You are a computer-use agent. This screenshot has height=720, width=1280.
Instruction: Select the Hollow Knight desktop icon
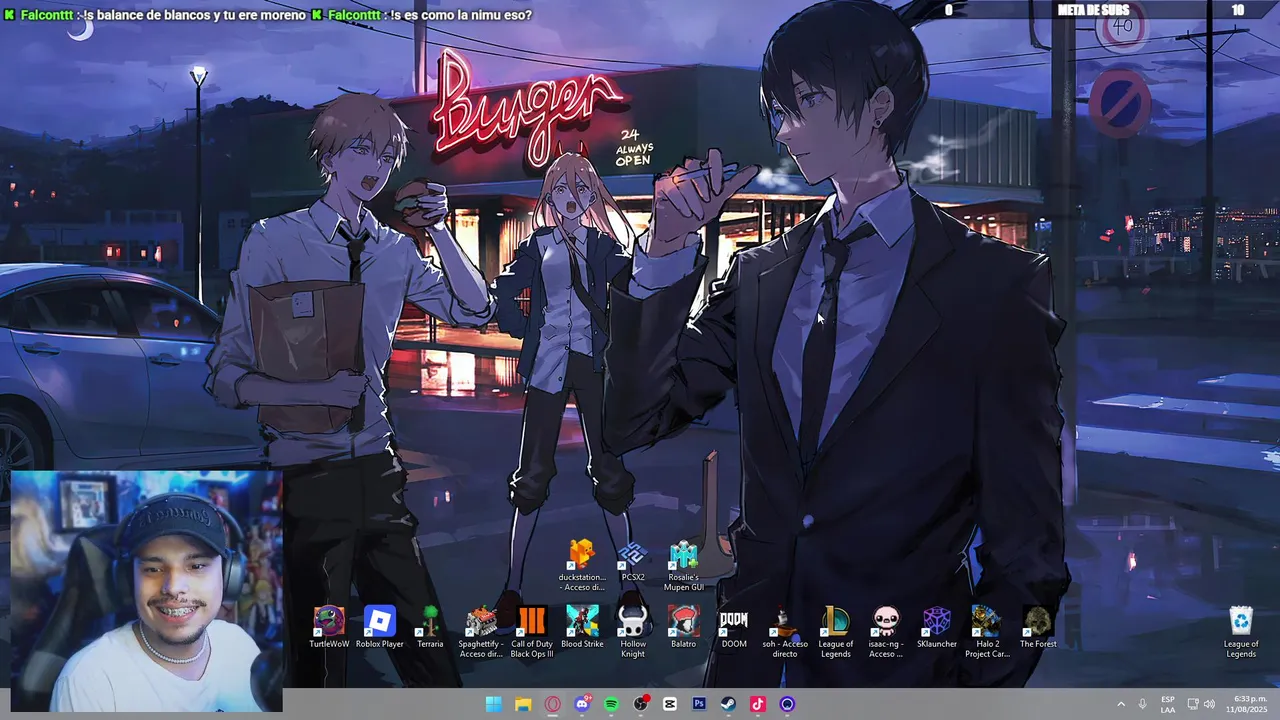point(633,632)
